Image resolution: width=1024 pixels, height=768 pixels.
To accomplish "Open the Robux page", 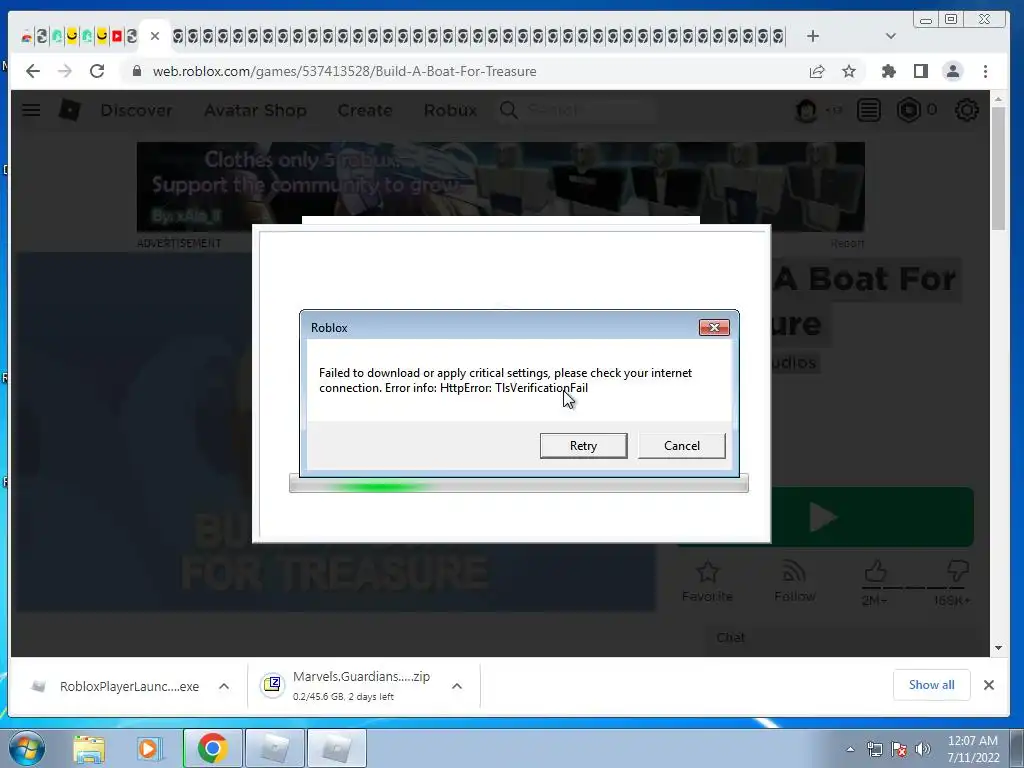I will click(x=450, y=110).
